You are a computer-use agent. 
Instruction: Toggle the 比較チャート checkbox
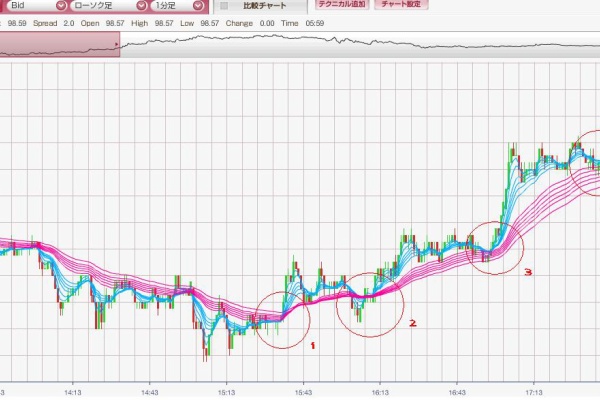click(x=224, y=6)
